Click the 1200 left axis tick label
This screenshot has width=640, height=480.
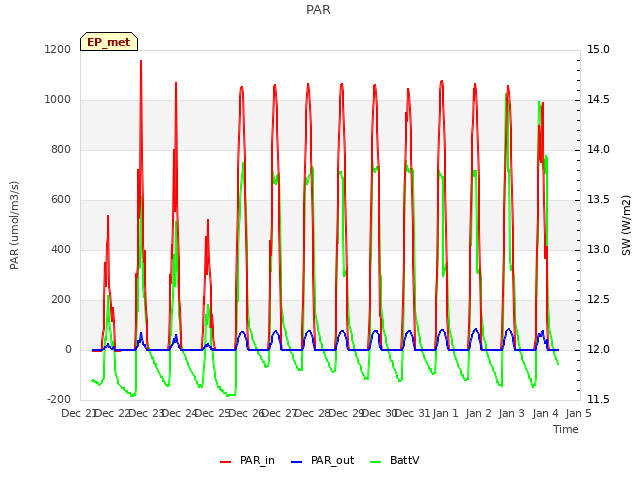pyautogui.click(x=58, y=49)
